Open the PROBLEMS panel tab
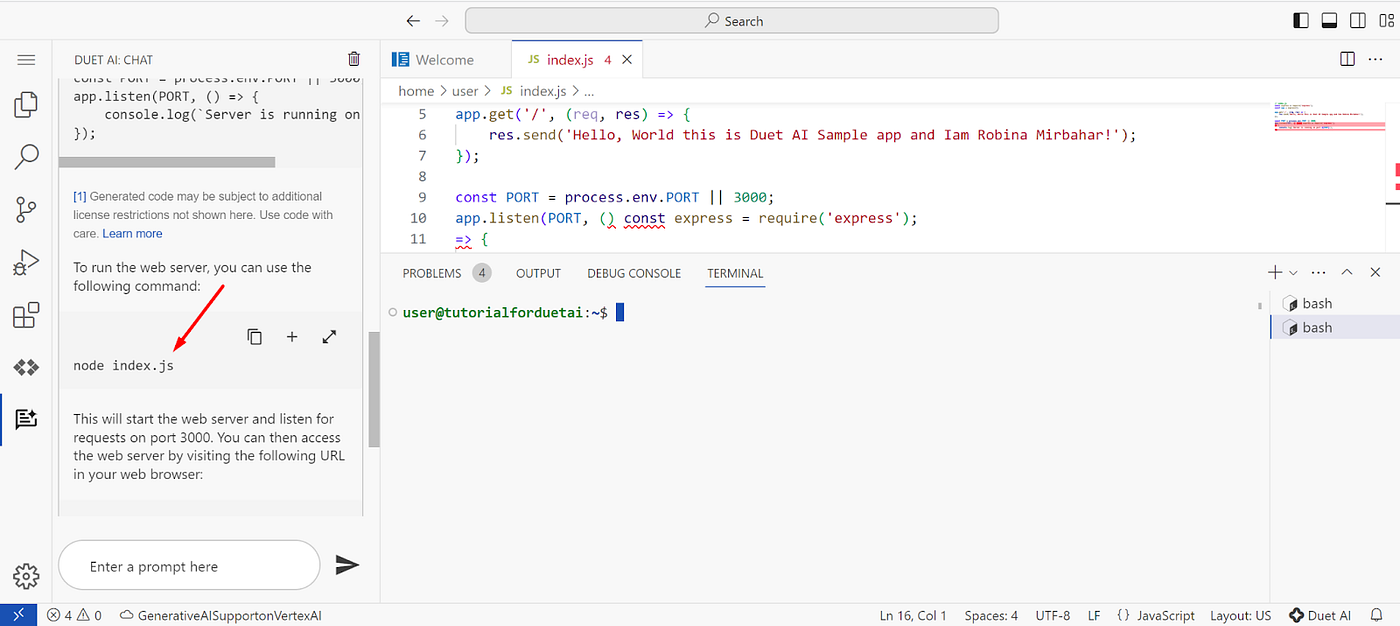Image resolution: width=1400 pixels, height=626 pixels. click(x=447, y=273)
